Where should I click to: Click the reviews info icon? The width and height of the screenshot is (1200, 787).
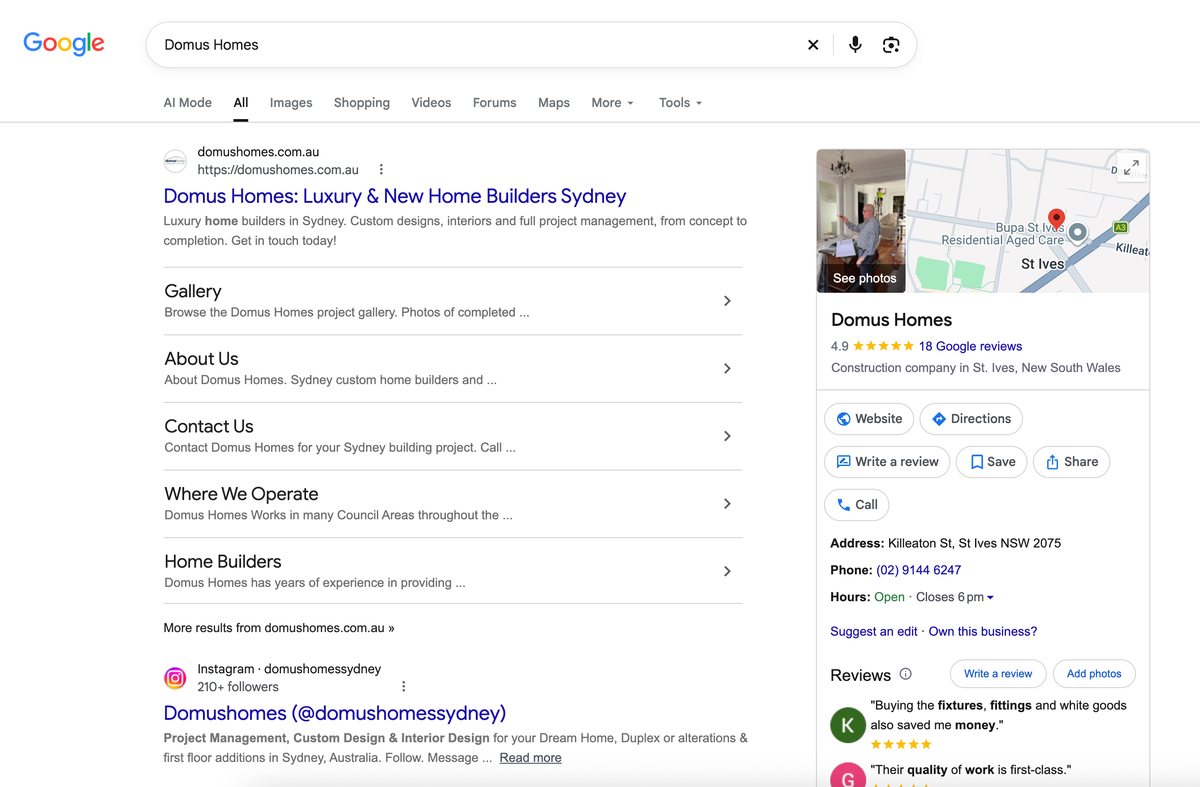pyautogui.click(x=906, y=674)
